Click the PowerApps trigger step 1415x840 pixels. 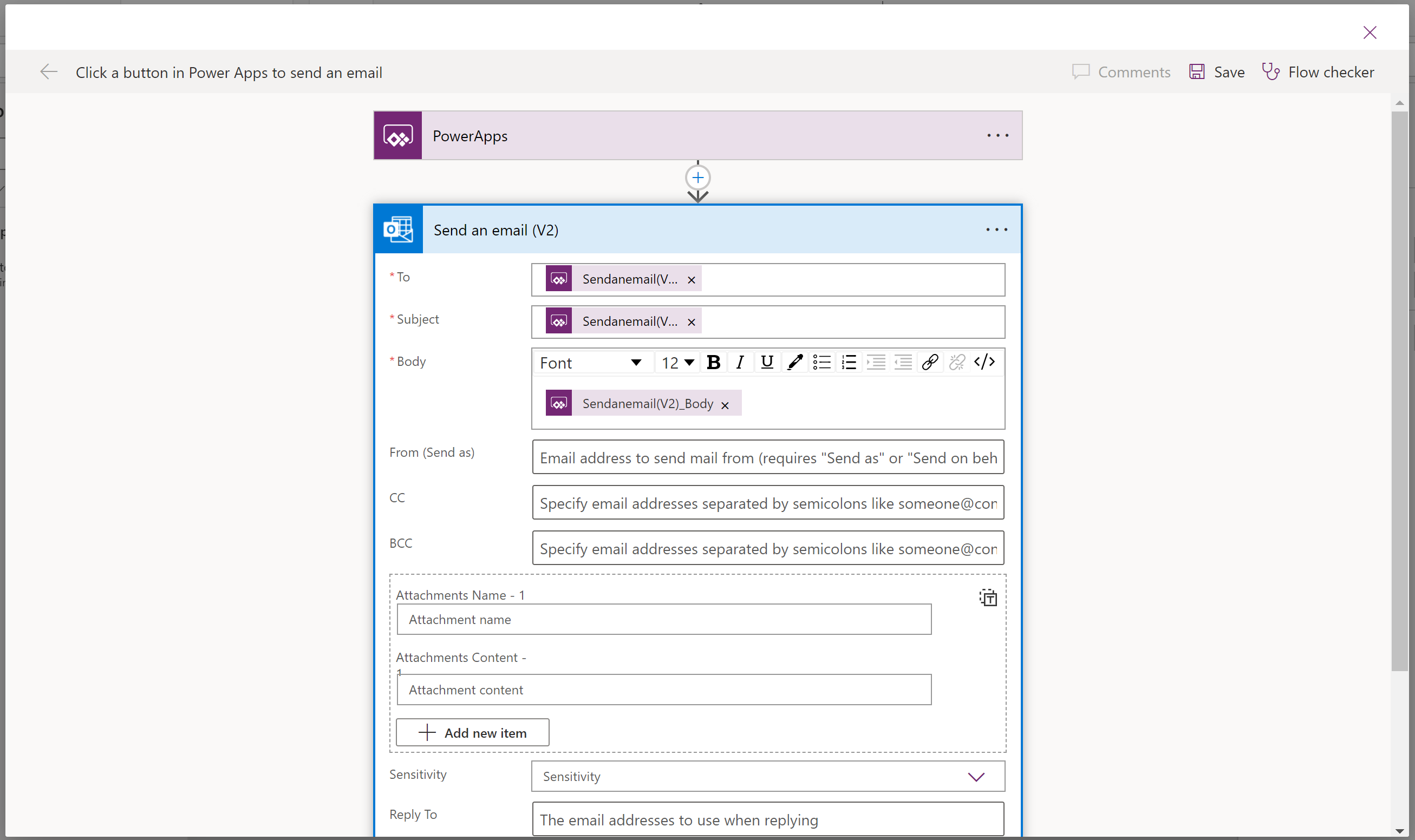(697, 135)
